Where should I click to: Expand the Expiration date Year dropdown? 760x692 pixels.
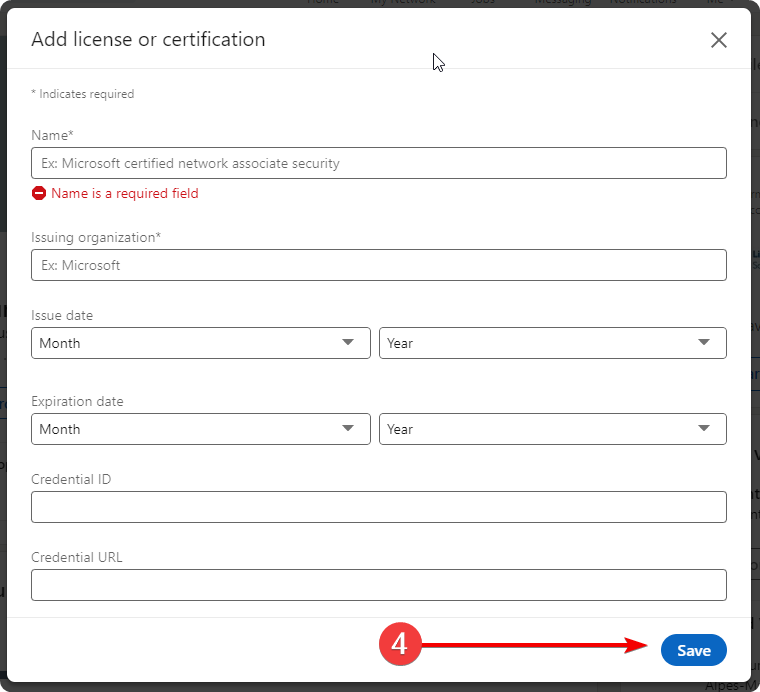point(552,429)
